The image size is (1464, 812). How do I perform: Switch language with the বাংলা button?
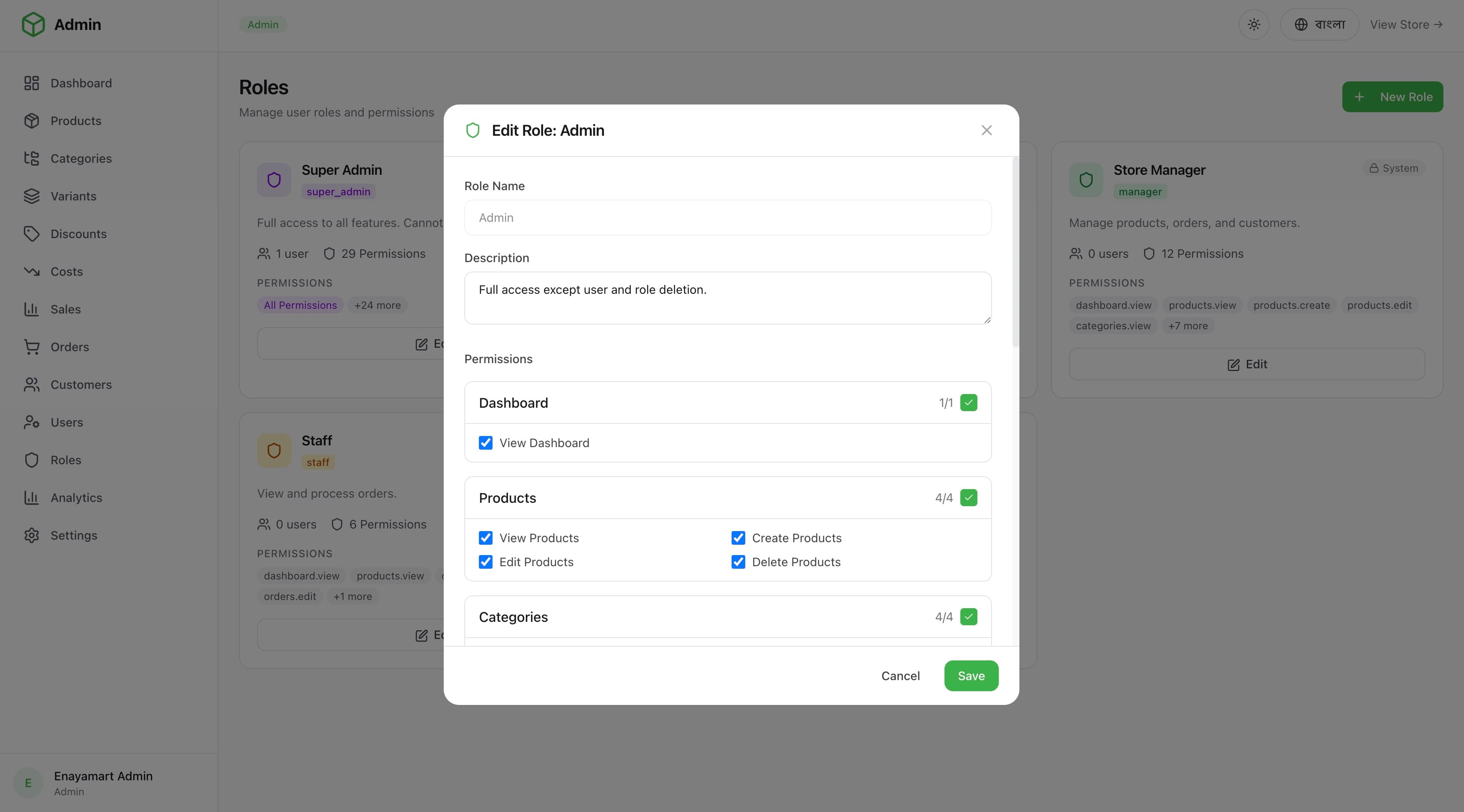pos(1319,24)
